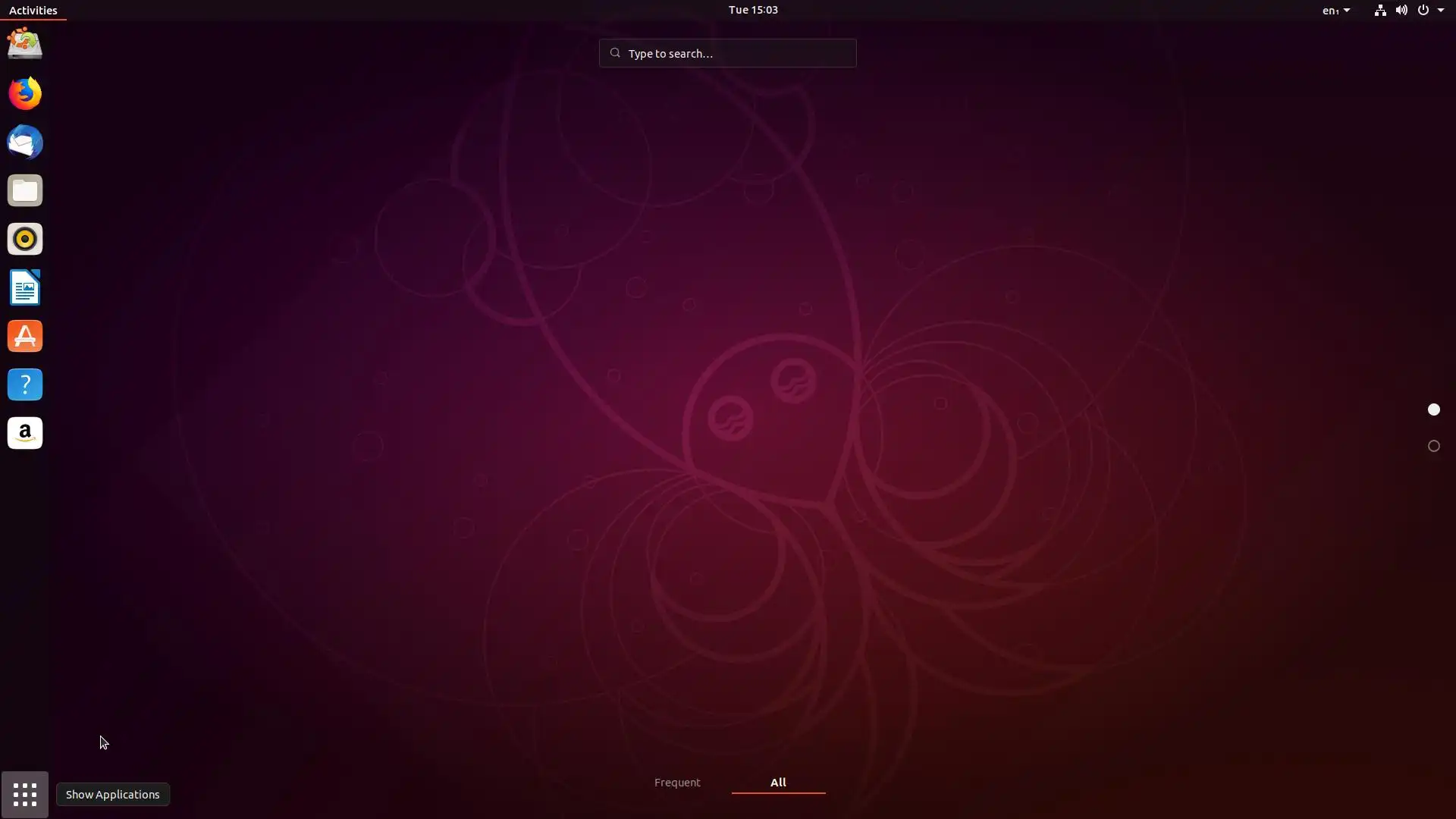Open the Help question mark icon
The image size is (1456, 819).
point(25,384)
